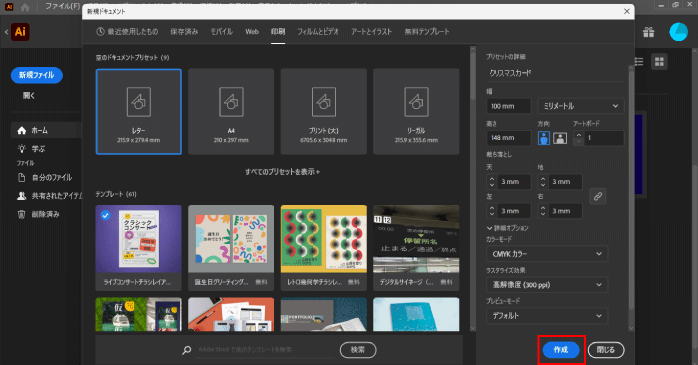This screenshot has width=698, height=365.
Task: Select デジタルサイネージ template
Action: click(x=416, y=248)
